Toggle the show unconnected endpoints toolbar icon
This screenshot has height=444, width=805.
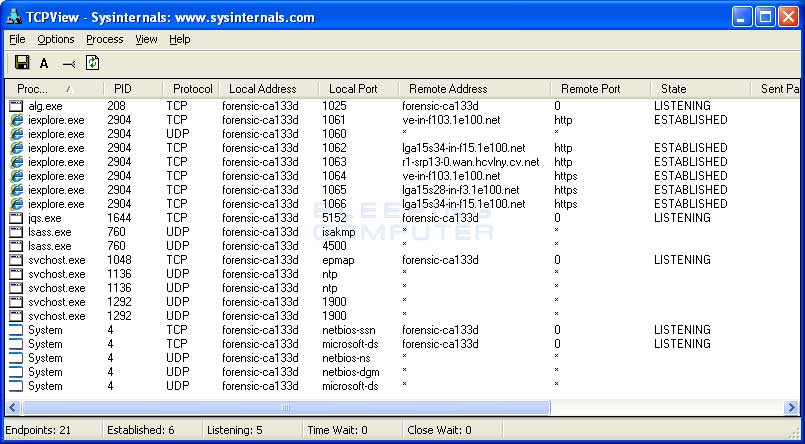click(68, 64)
